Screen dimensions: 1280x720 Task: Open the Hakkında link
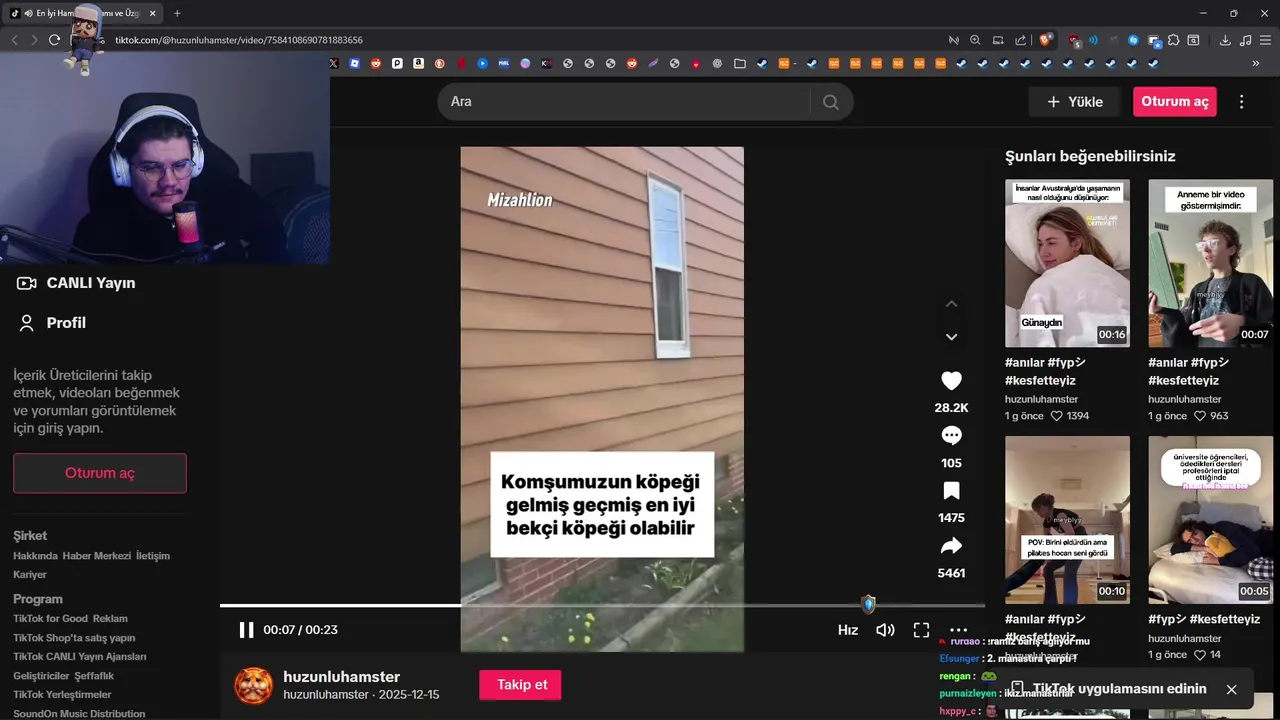point(35,556)
